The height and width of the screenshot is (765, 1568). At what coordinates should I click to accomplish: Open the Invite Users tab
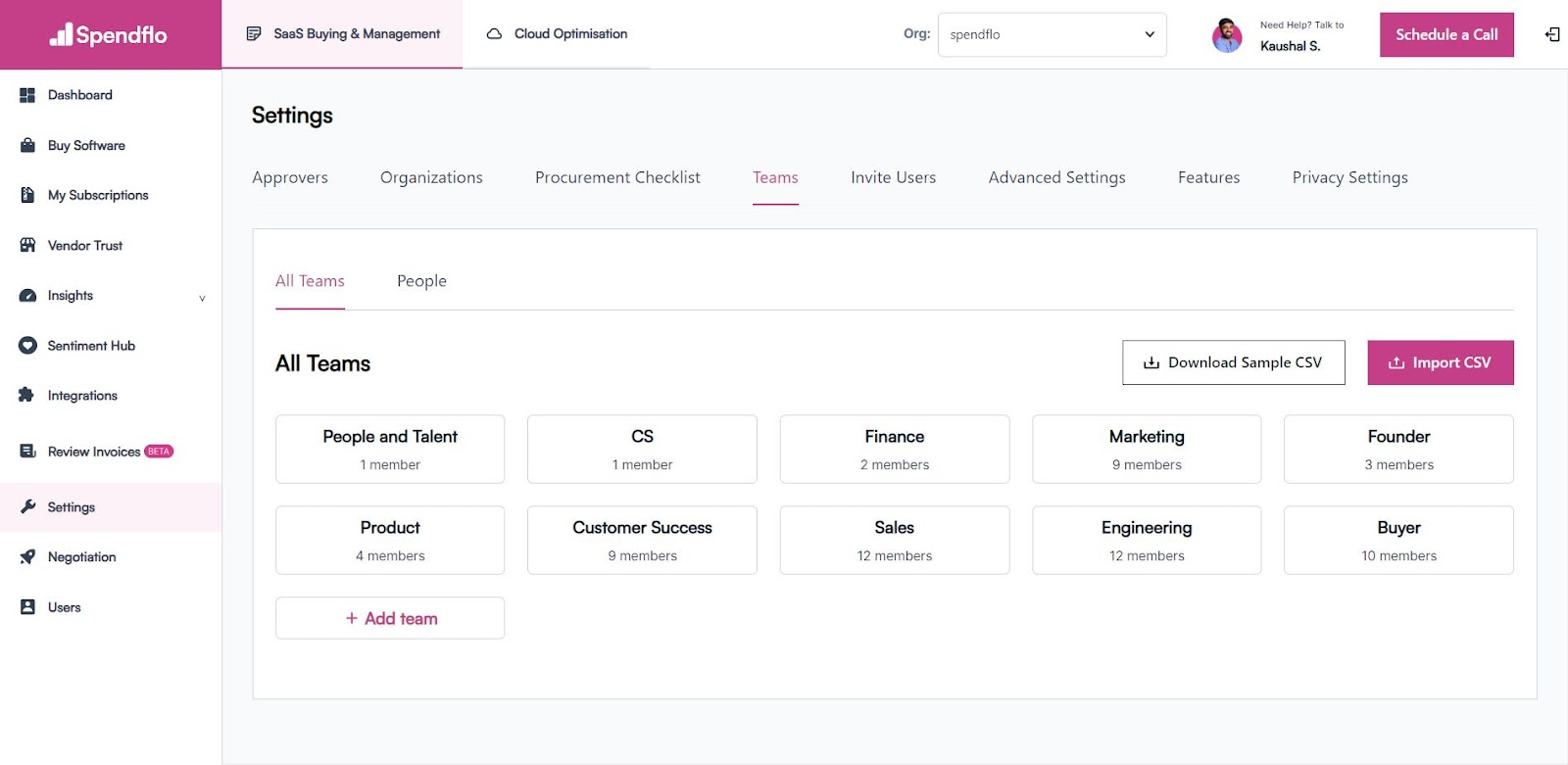[x=893, y=177]
